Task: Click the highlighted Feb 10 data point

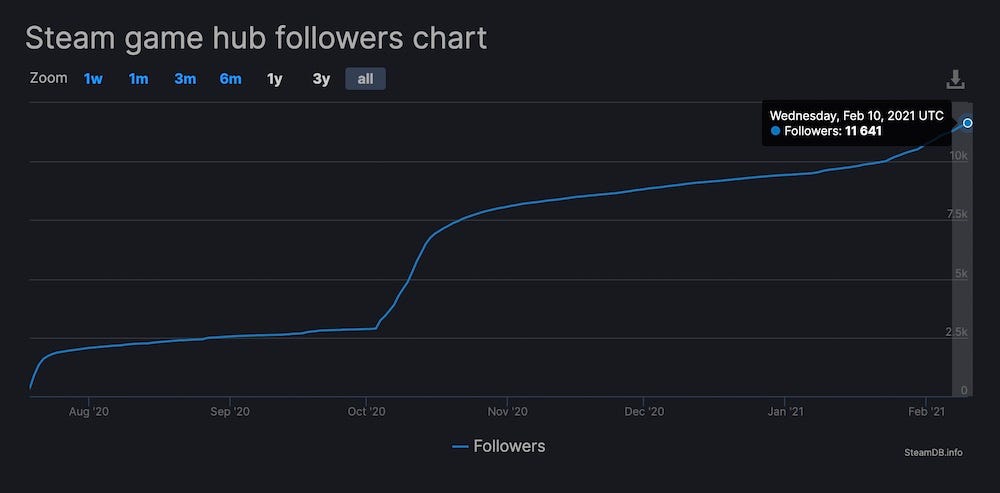Action: (x=967, y=122)
